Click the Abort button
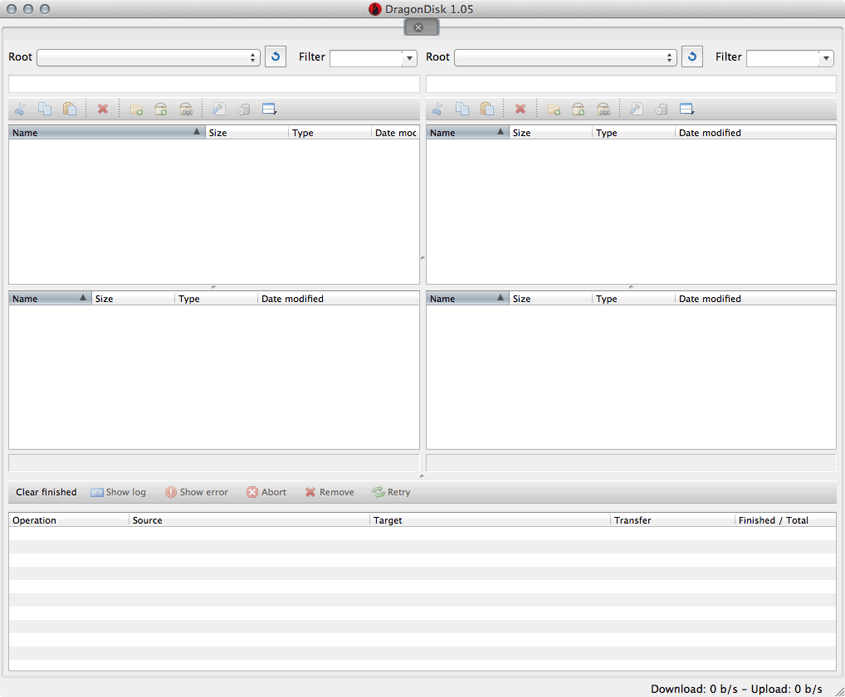 265,492
